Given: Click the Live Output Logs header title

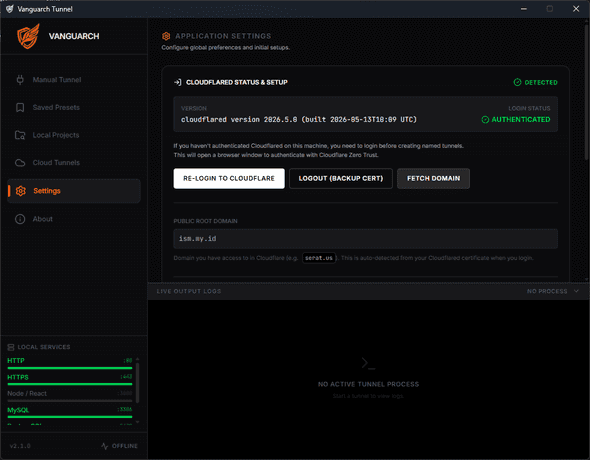Looking at the screenshot, I should click(189, 291).
